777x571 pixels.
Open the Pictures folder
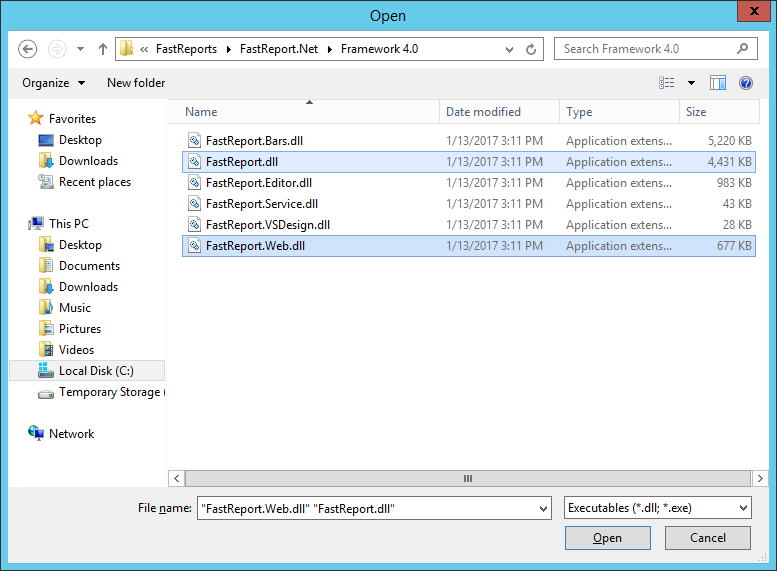pyautogui.click(x=79, y=329)
